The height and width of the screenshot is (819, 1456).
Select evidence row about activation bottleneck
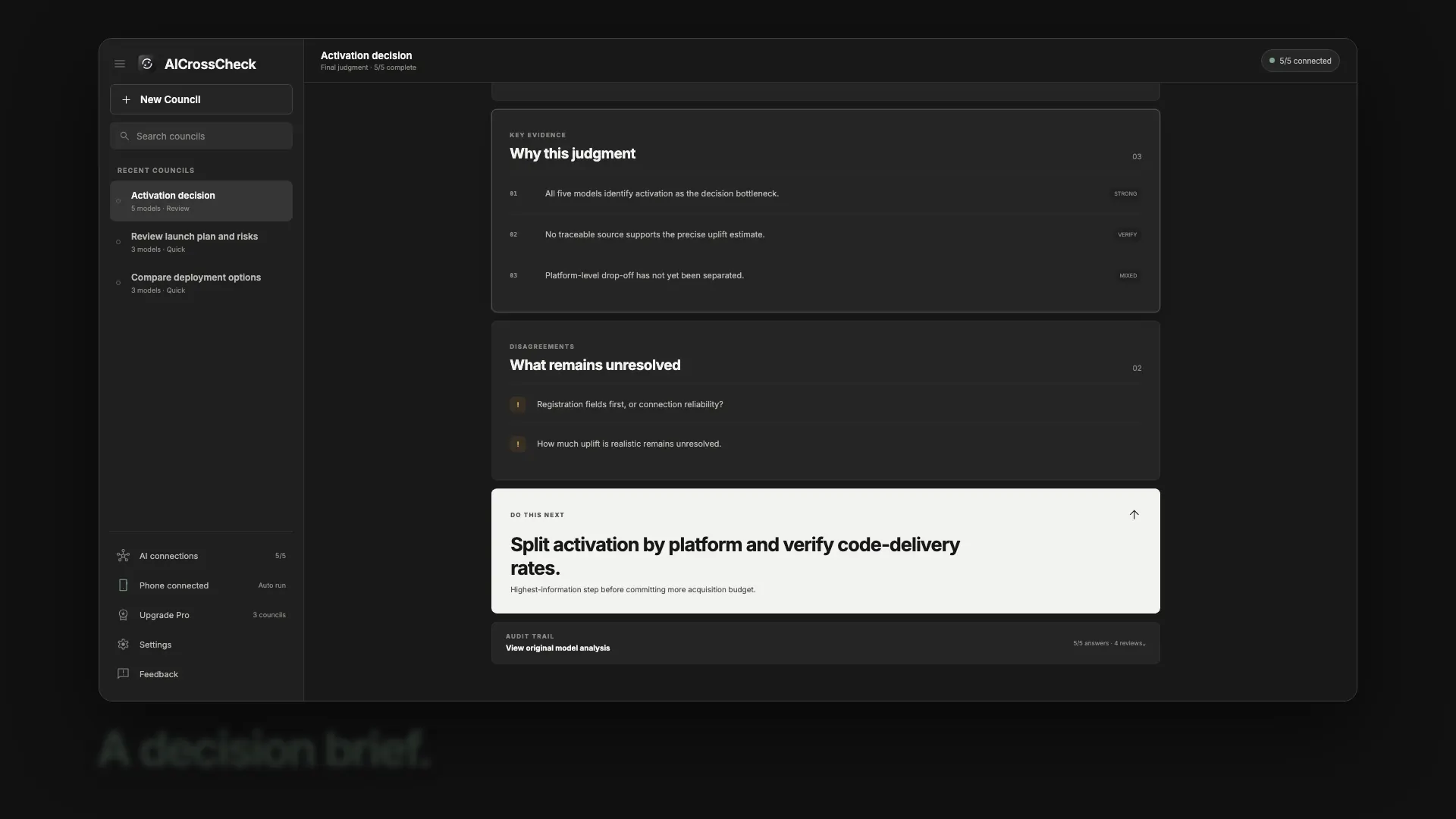826,194
